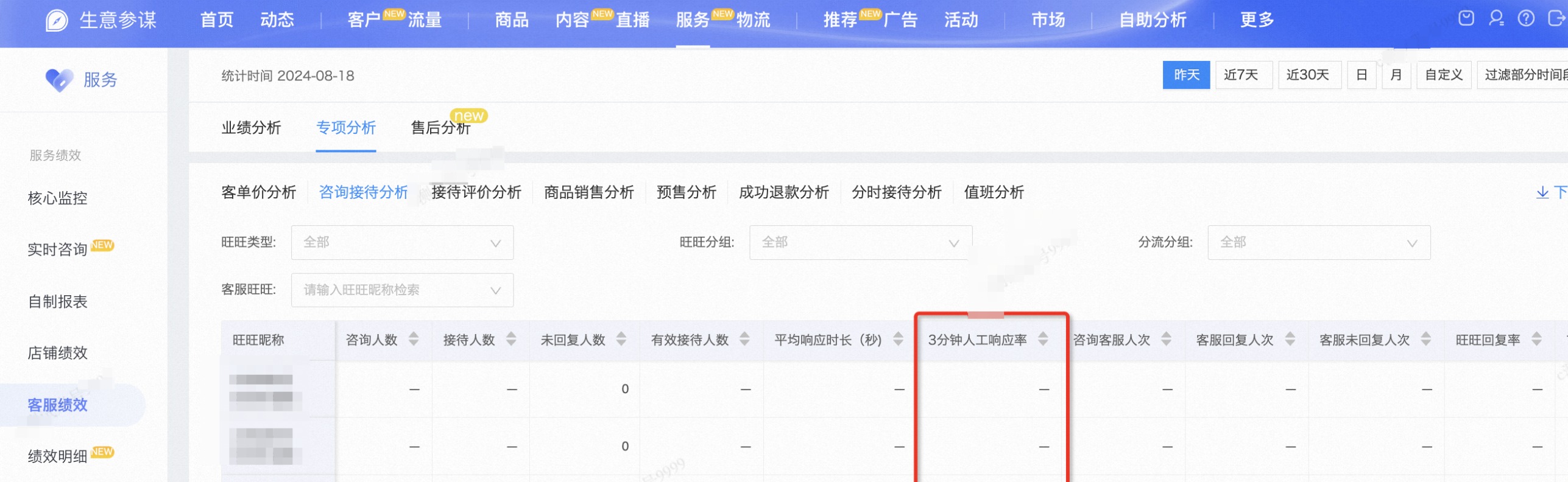Image resolution: width=1568 pixels, height=482 pixels.
Task: Select 接待评价分析 sub-tab
Action: click(476, 192)
